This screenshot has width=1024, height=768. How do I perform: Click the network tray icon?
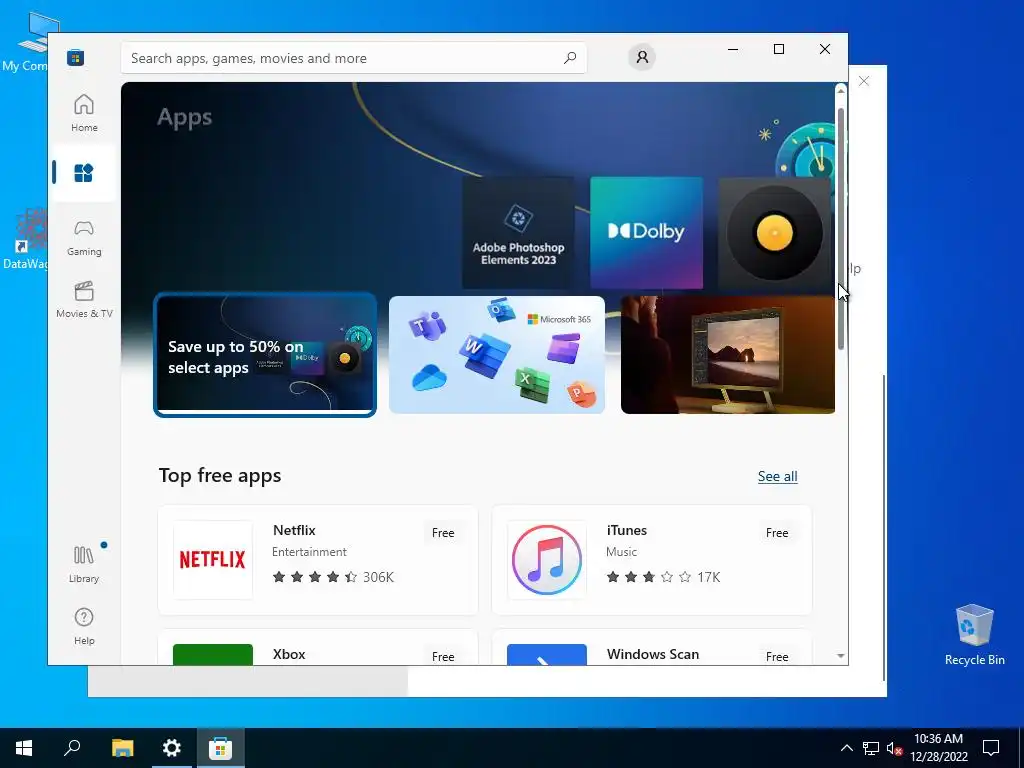[870, 748]
